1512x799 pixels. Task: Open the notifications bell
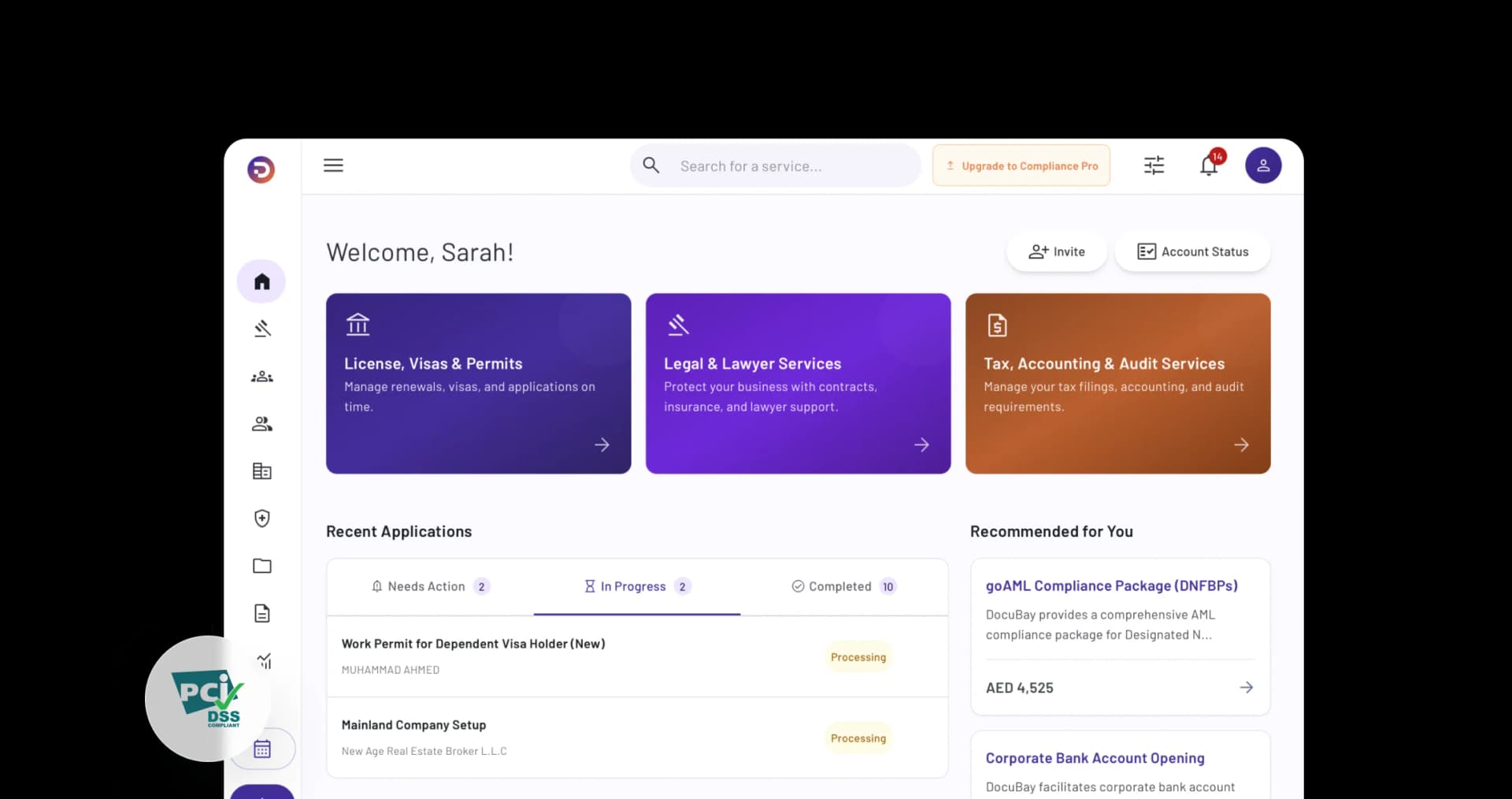[x=1209, y=165]
